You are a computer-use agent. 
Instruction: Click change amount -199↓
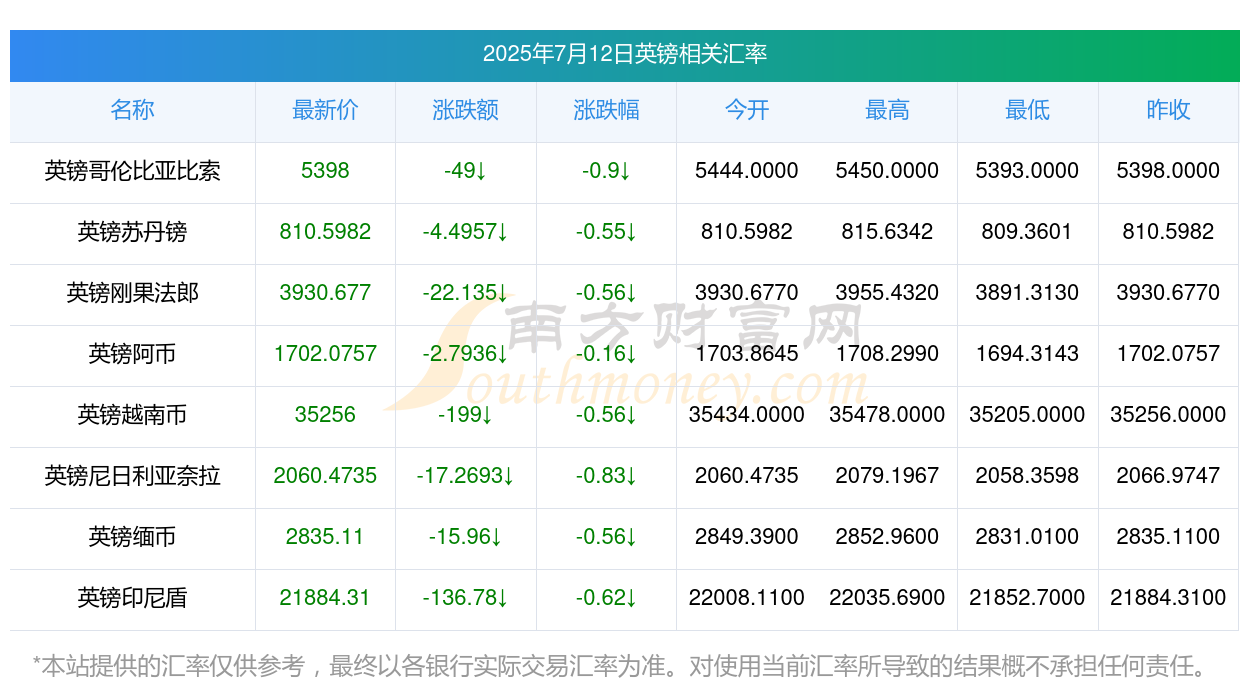[x=466, y=415]
